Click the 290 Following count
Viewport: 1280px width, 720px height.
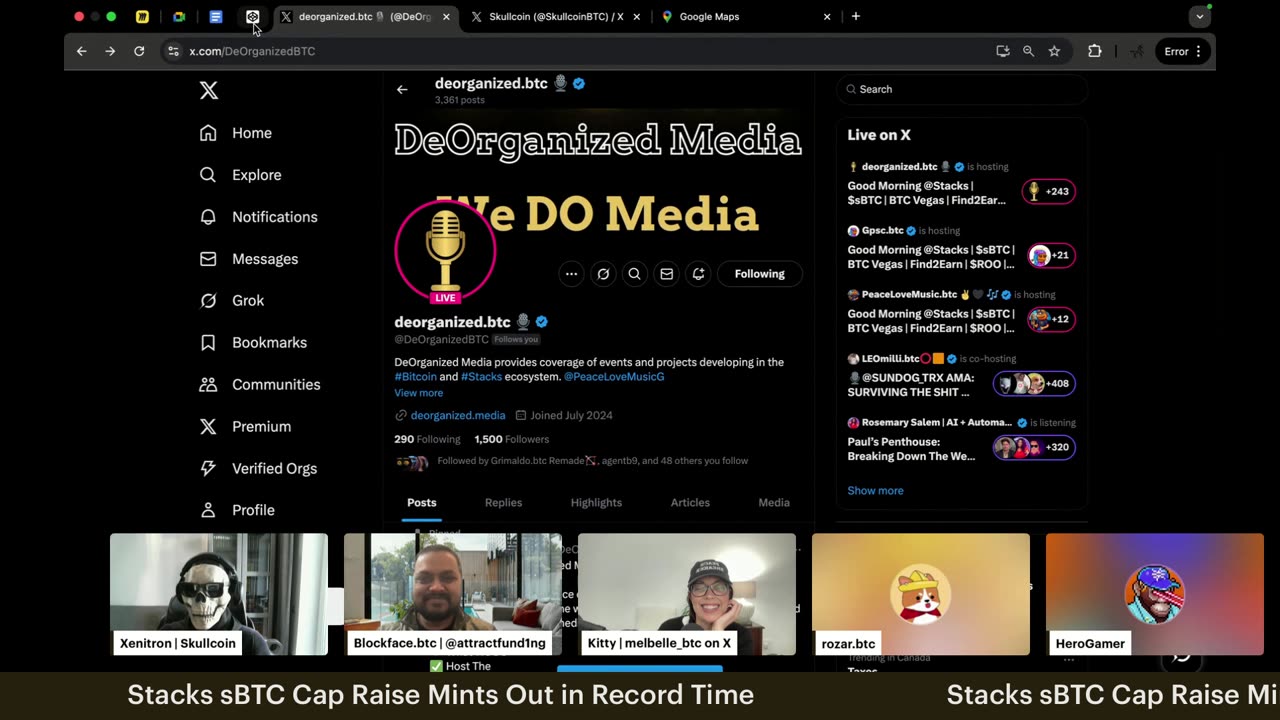(427, 439)
